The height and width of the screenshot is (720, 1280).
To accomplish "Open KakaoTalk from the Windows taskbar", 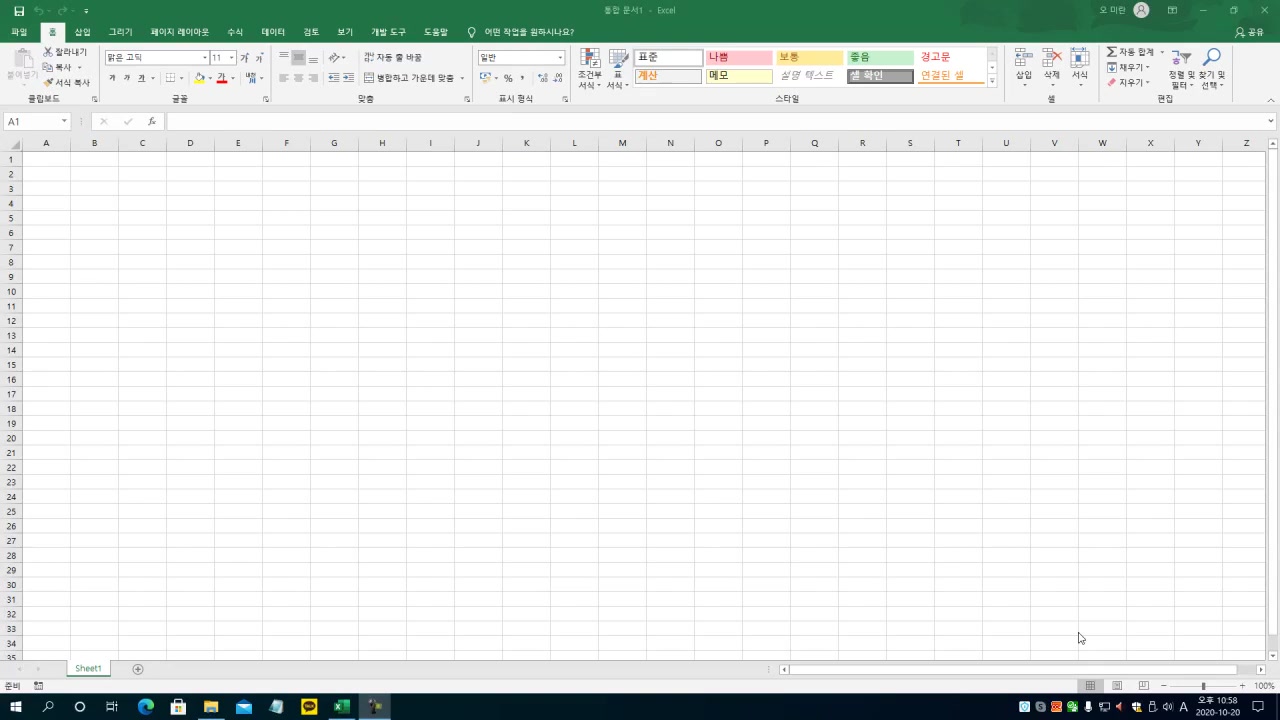I will tap(309, 707).
